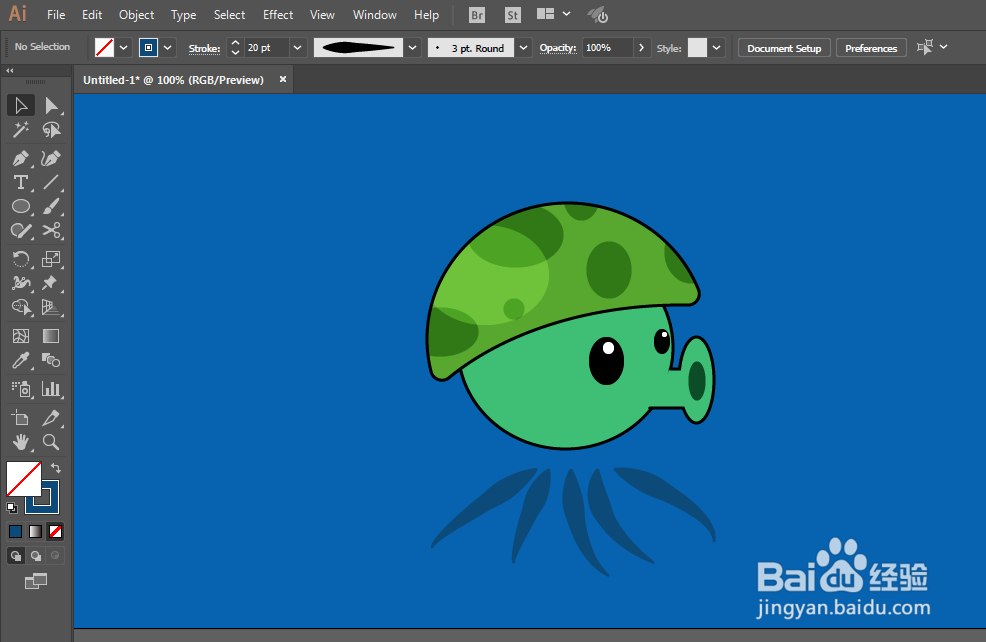986x642 pixels.
Task: Expand the Opacity slider arrow
Action: click(x=641, y=48)
